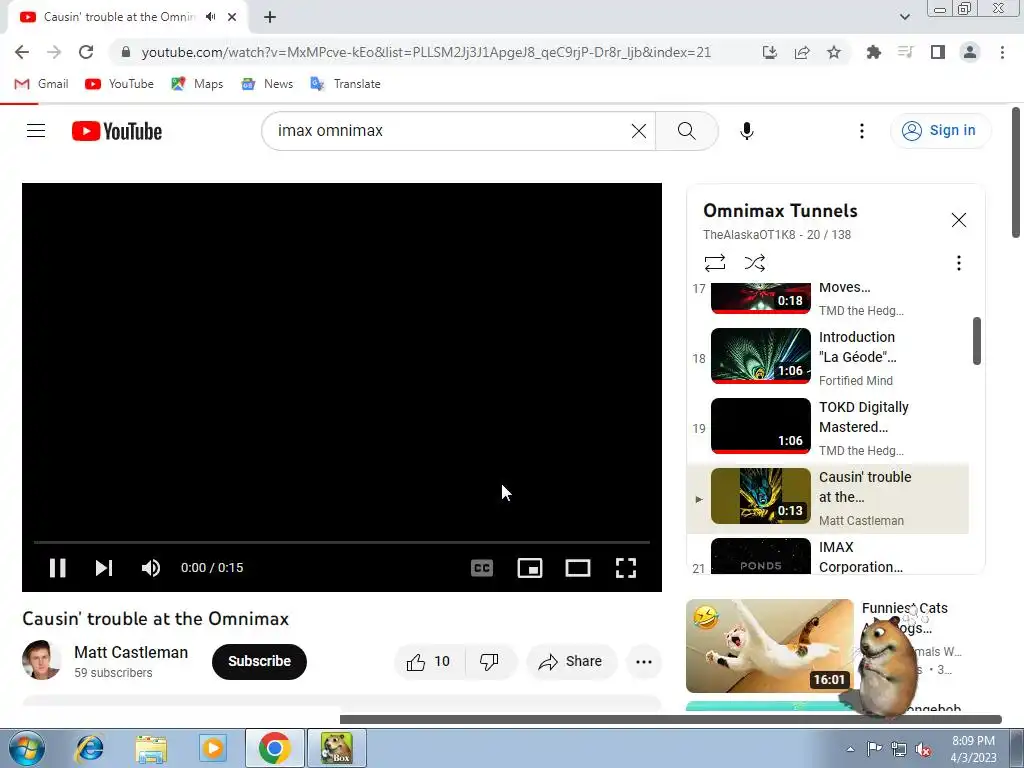Image resolution: width=1024 pixels, height=768 pixels.
Task: Run search with magnifier button
Action: 686,131
